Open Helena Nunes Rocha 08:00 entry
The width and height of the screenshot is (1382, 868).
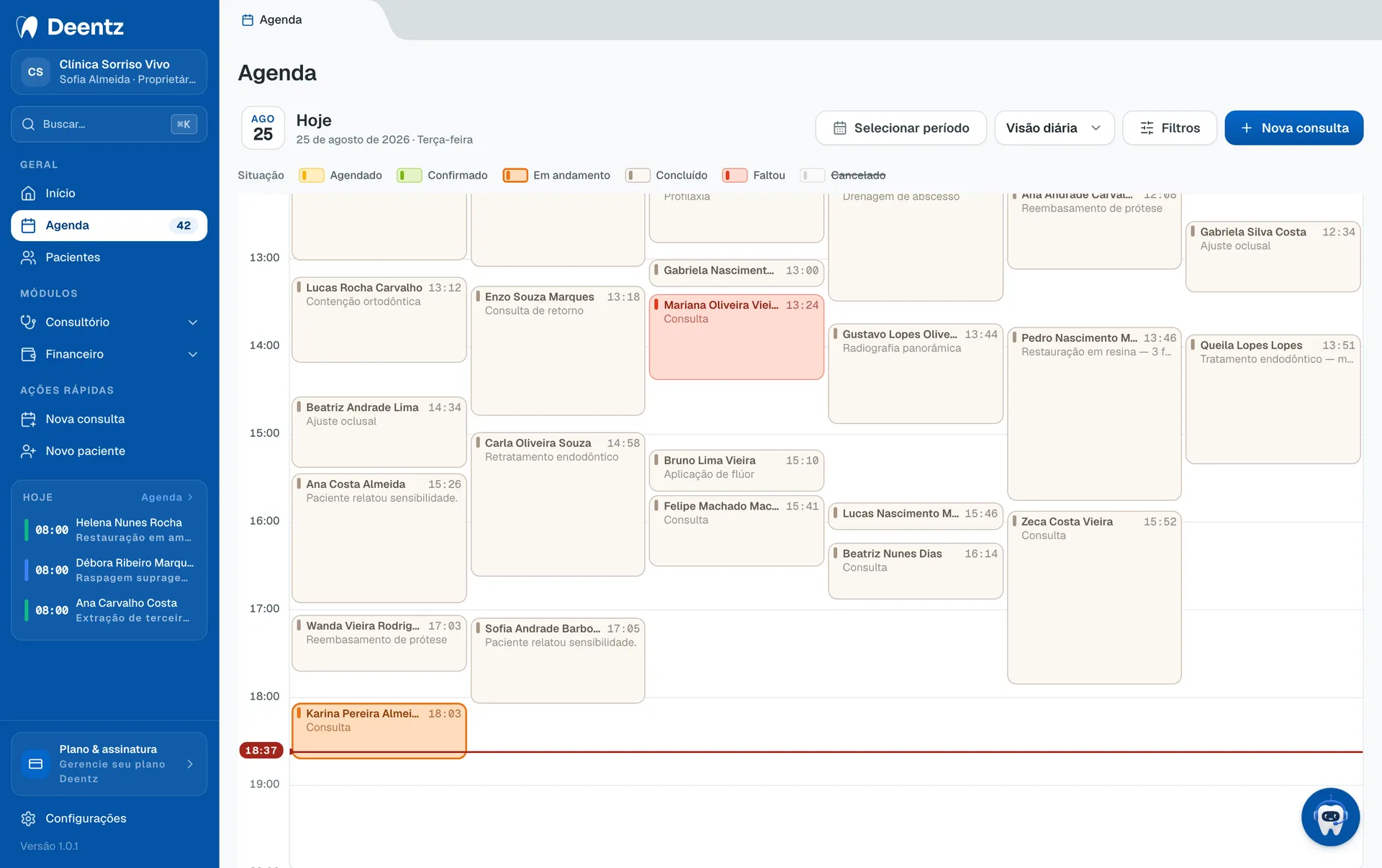(109, 530)
